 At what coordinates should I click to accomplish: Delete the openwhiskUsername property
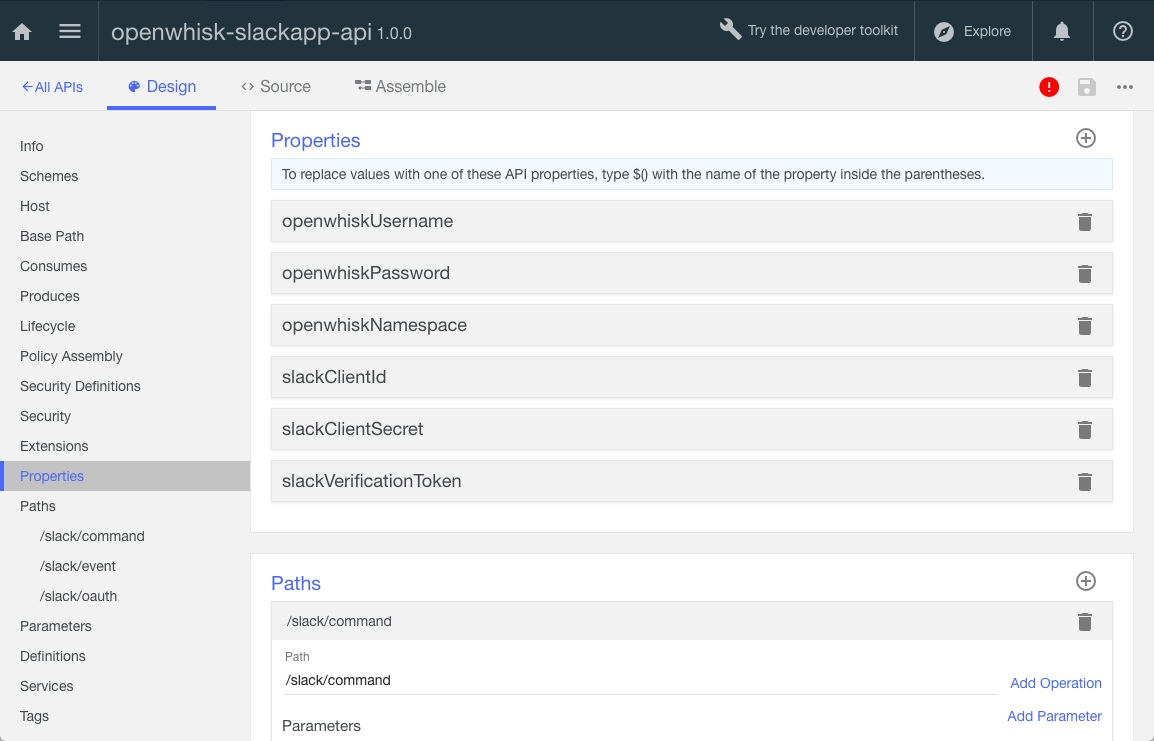[x=1084, y=222]
